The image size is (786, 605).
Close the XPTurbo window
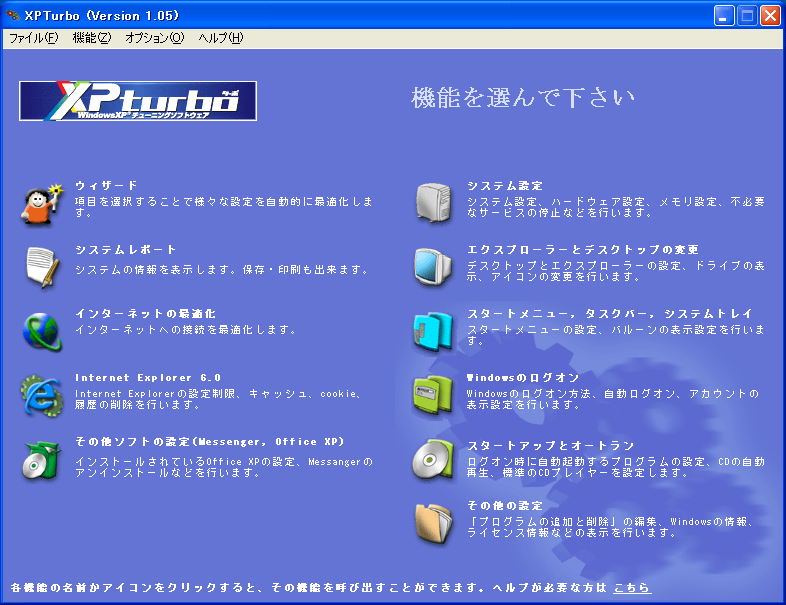[x=770, y=16]
